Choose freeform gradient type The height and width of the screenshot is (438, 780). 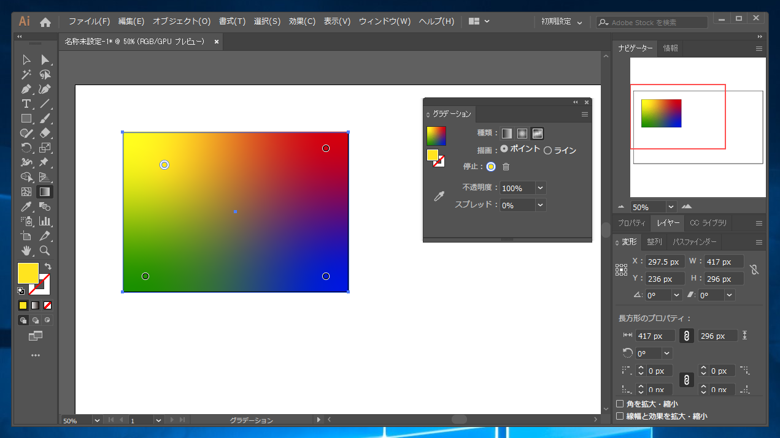point(537,133)
